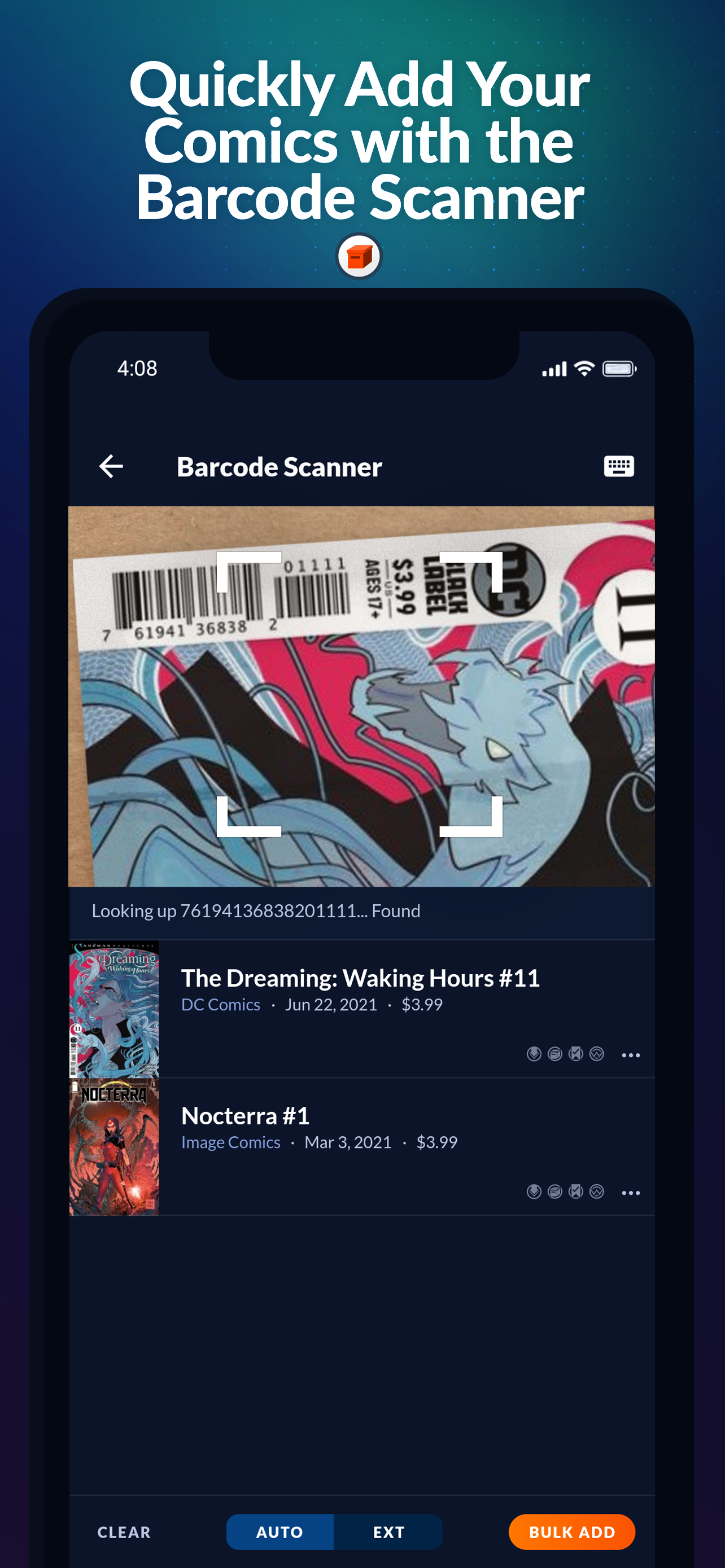Toggle read bookmark on Nocterra #1
Screen dimensions: 725x1568
pyautogui.click(x=575, y=1191)
